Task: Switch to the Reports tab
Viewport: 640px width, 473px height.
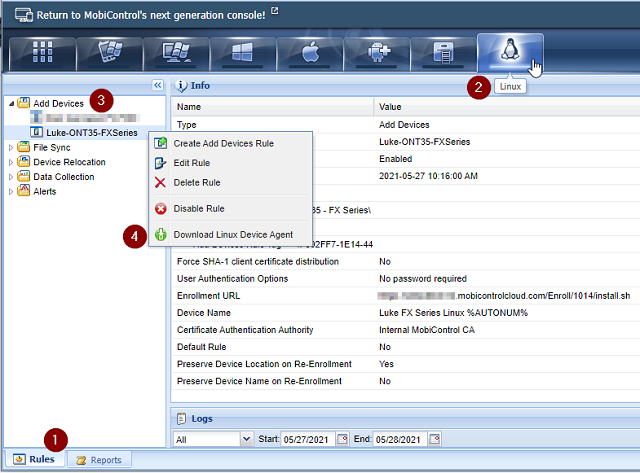Action: [99, 460]
